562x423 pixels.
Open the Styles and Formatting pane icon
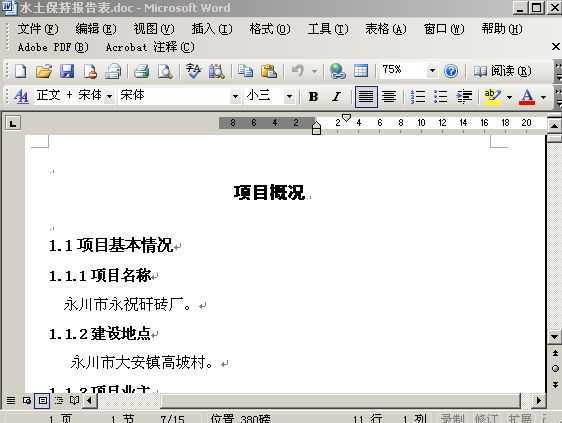coord(21,96)
